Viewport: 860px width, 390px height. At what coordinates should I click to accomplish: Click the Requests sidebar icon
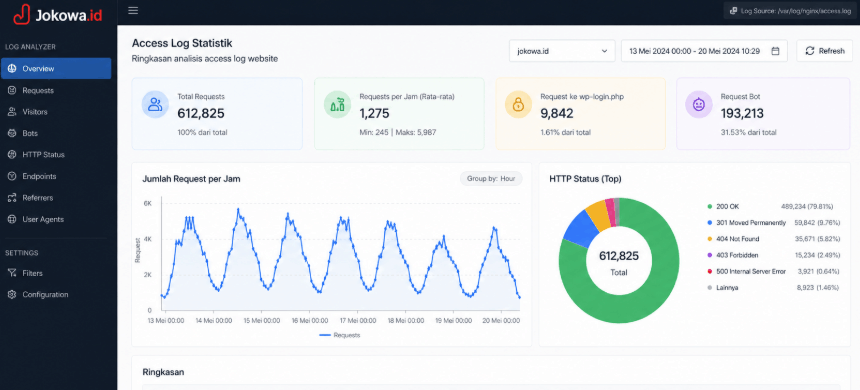(x=12, y=91)
